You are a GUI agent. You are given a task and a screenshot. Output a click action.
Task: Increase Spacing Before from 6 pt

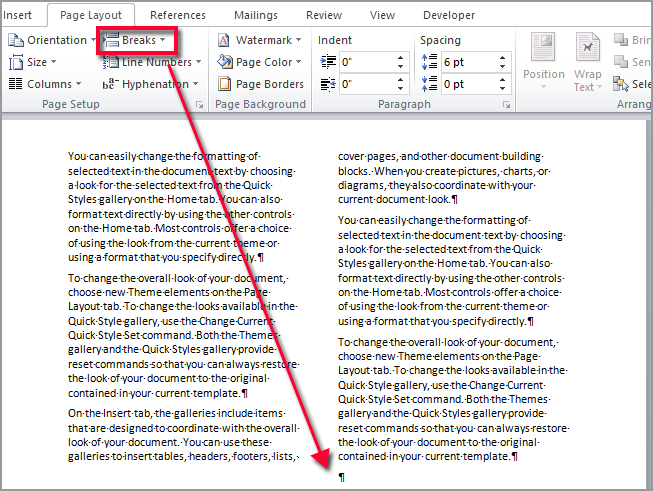(x=502, y=58)
